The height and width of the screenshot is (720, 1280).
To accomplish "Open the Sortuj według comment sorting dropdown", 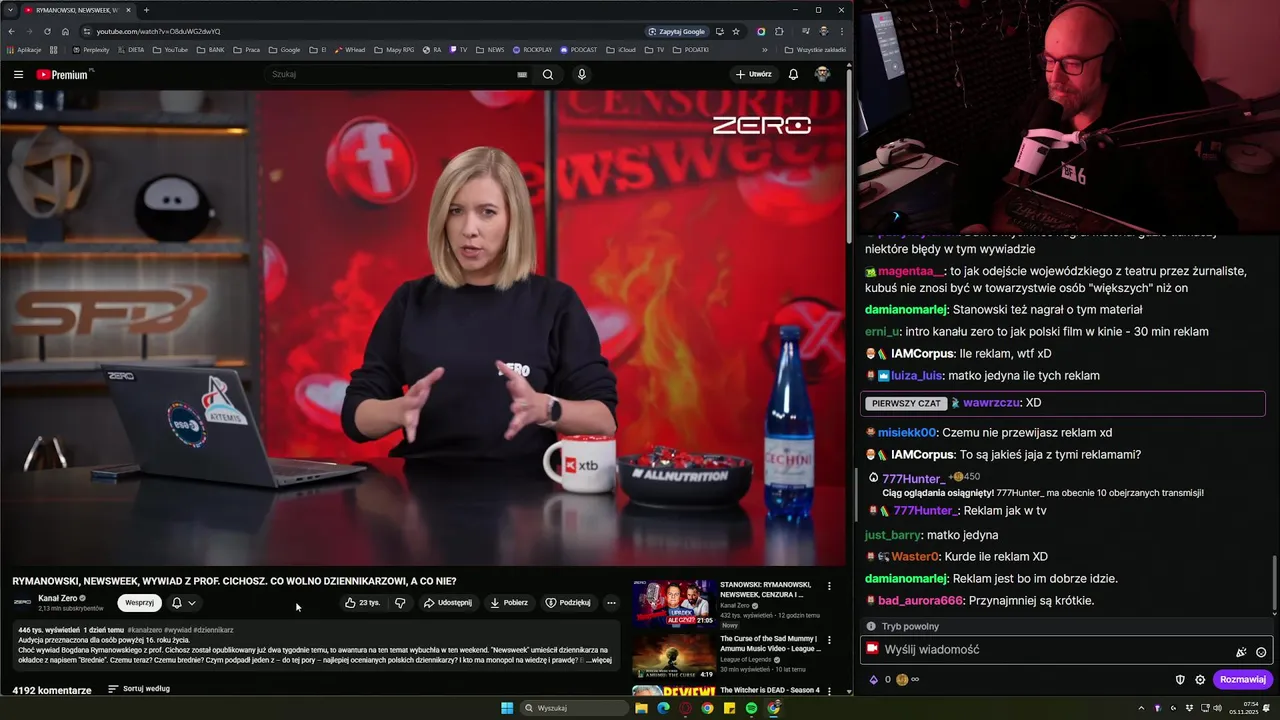I will point(139,689).
